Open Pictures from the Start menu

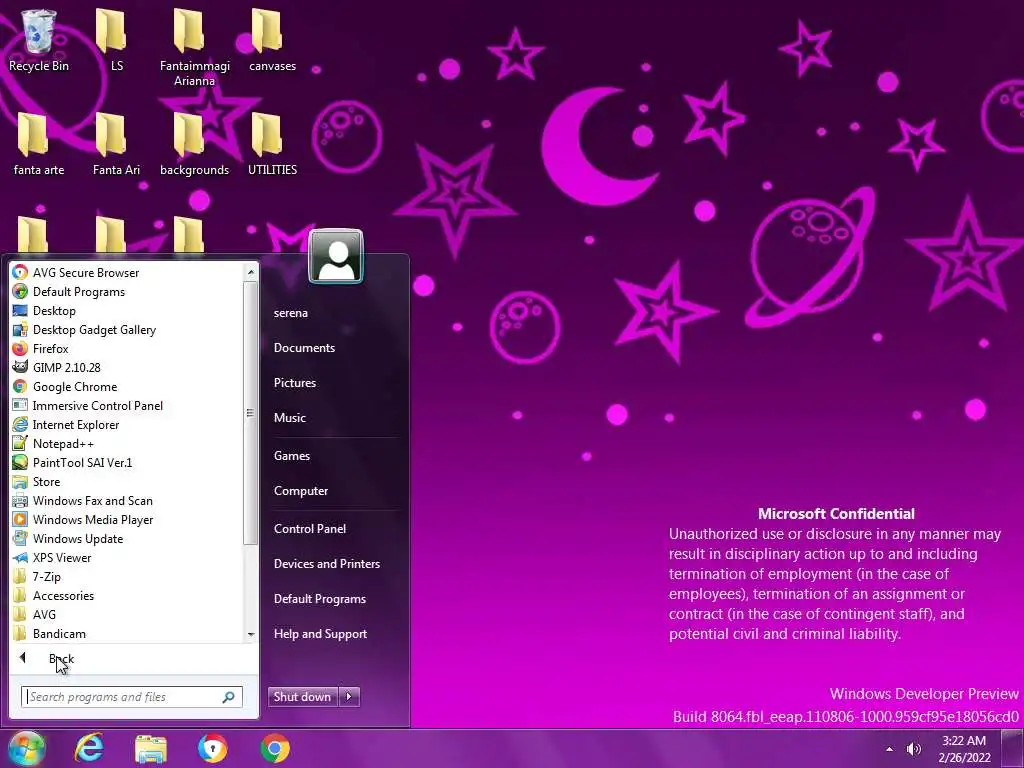(295, 383)
